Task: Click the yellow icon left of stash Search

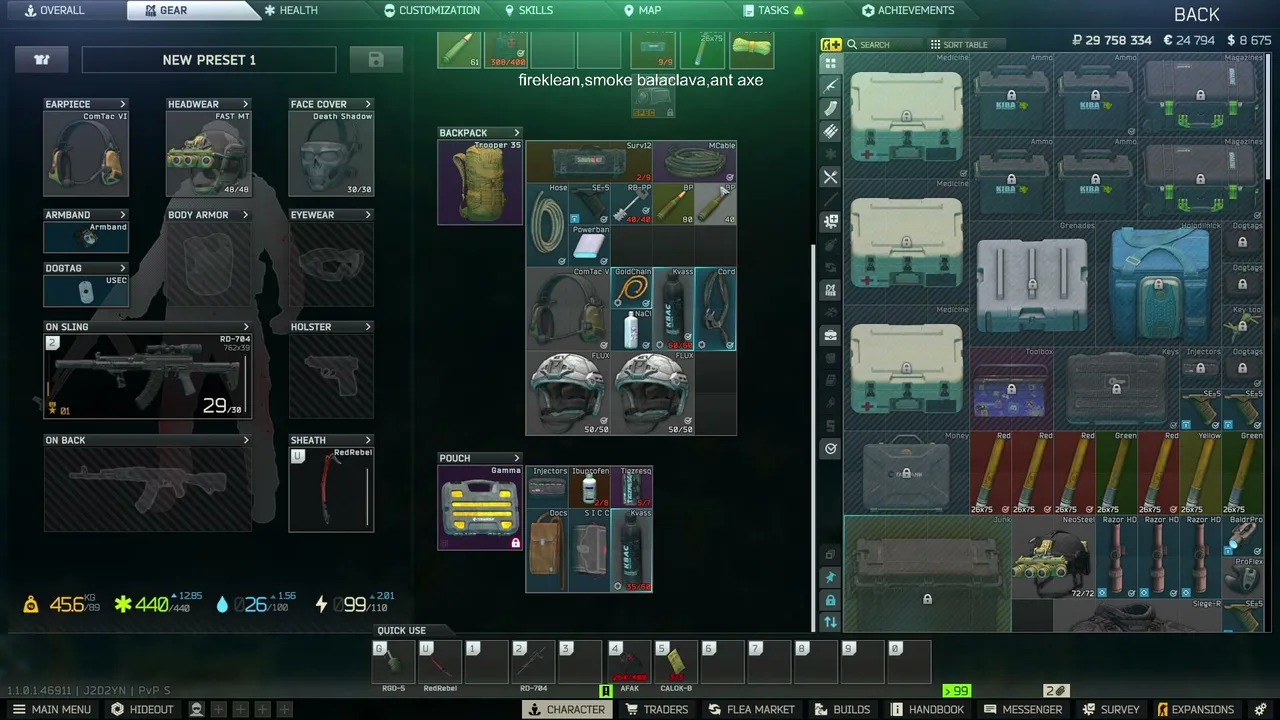Action: [x=831, y=44]
